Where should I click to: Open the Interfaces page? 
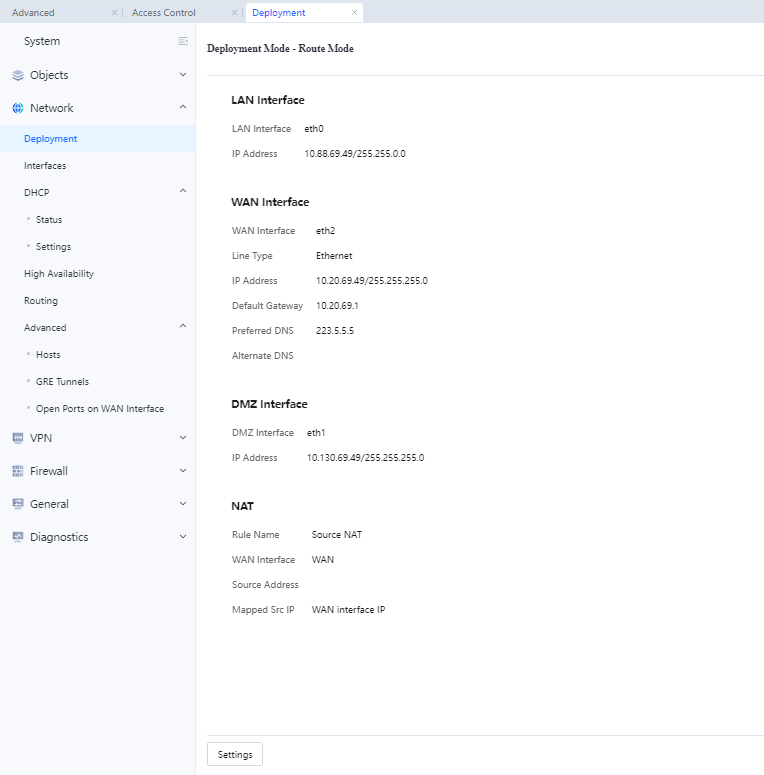[x=45, y=166]
